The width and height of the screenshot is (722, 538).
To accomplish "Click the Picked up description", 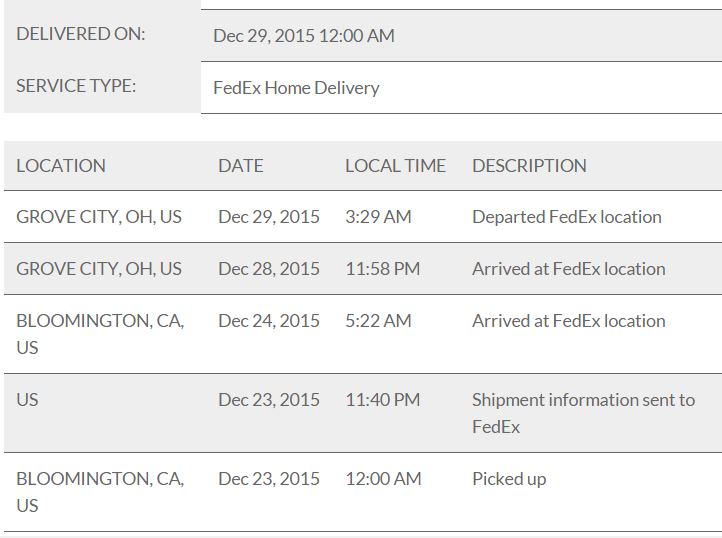I will click(x=509, y=478).
